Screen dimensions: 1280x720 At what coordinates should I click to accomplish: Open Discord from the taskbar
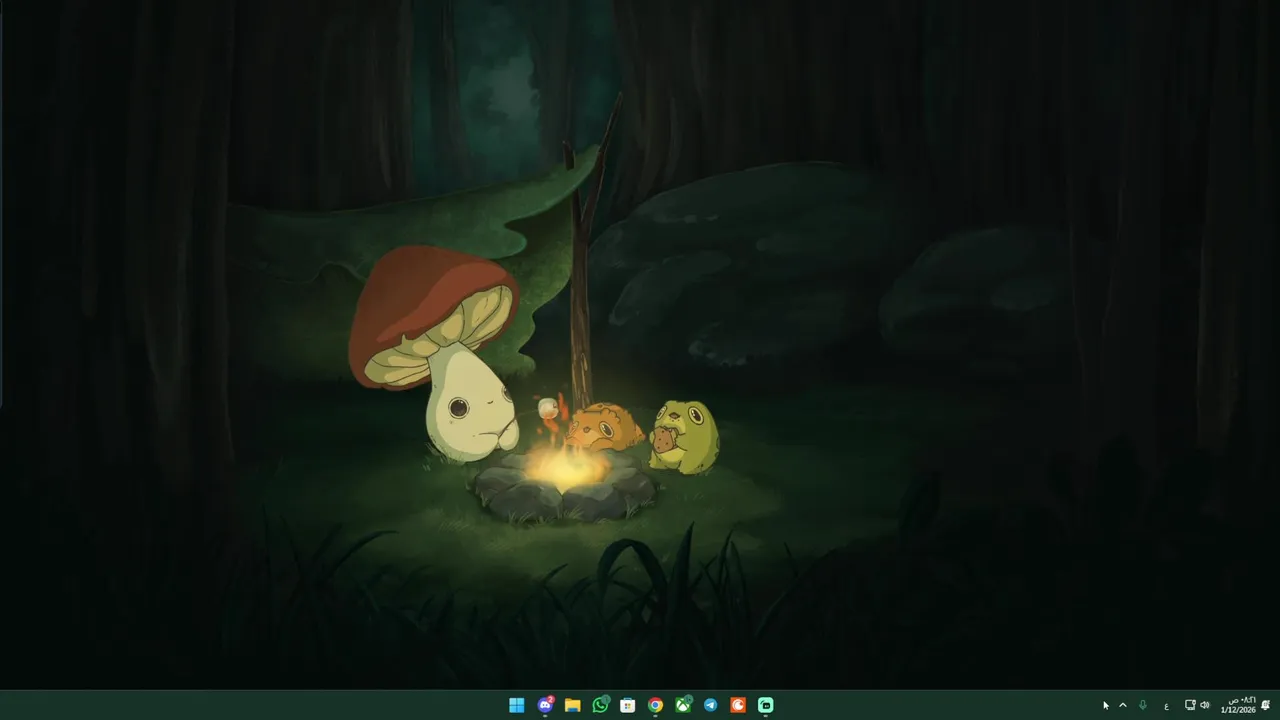(x=545, y=705)
